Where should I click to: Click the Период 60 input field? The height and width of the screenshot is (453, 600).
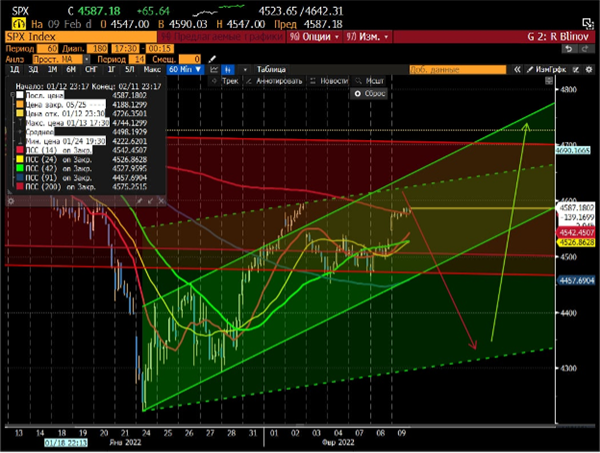coord(47,49)
